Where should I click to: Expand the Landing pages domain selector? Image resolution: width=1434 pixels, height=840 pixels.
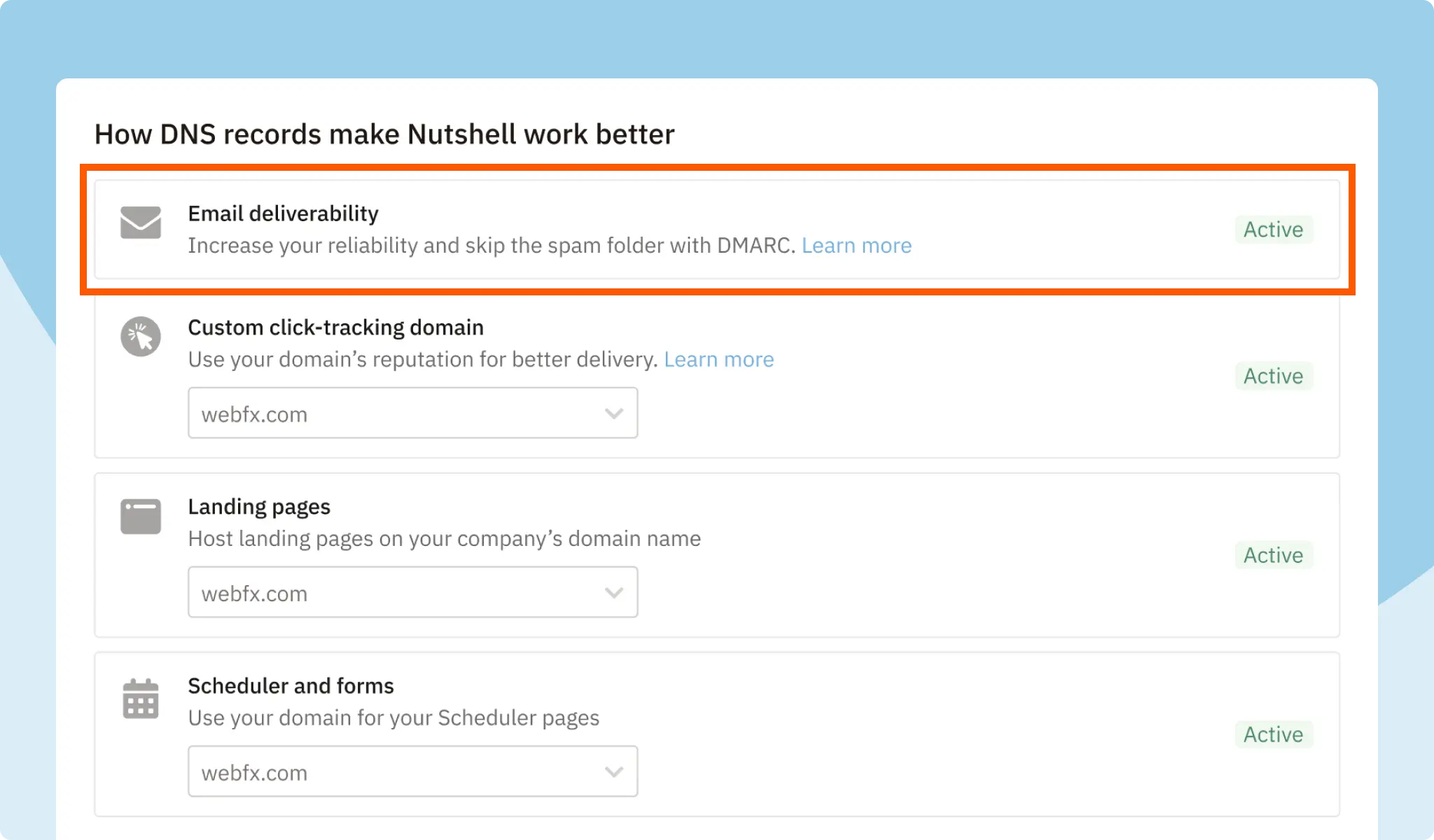[412, 592]
